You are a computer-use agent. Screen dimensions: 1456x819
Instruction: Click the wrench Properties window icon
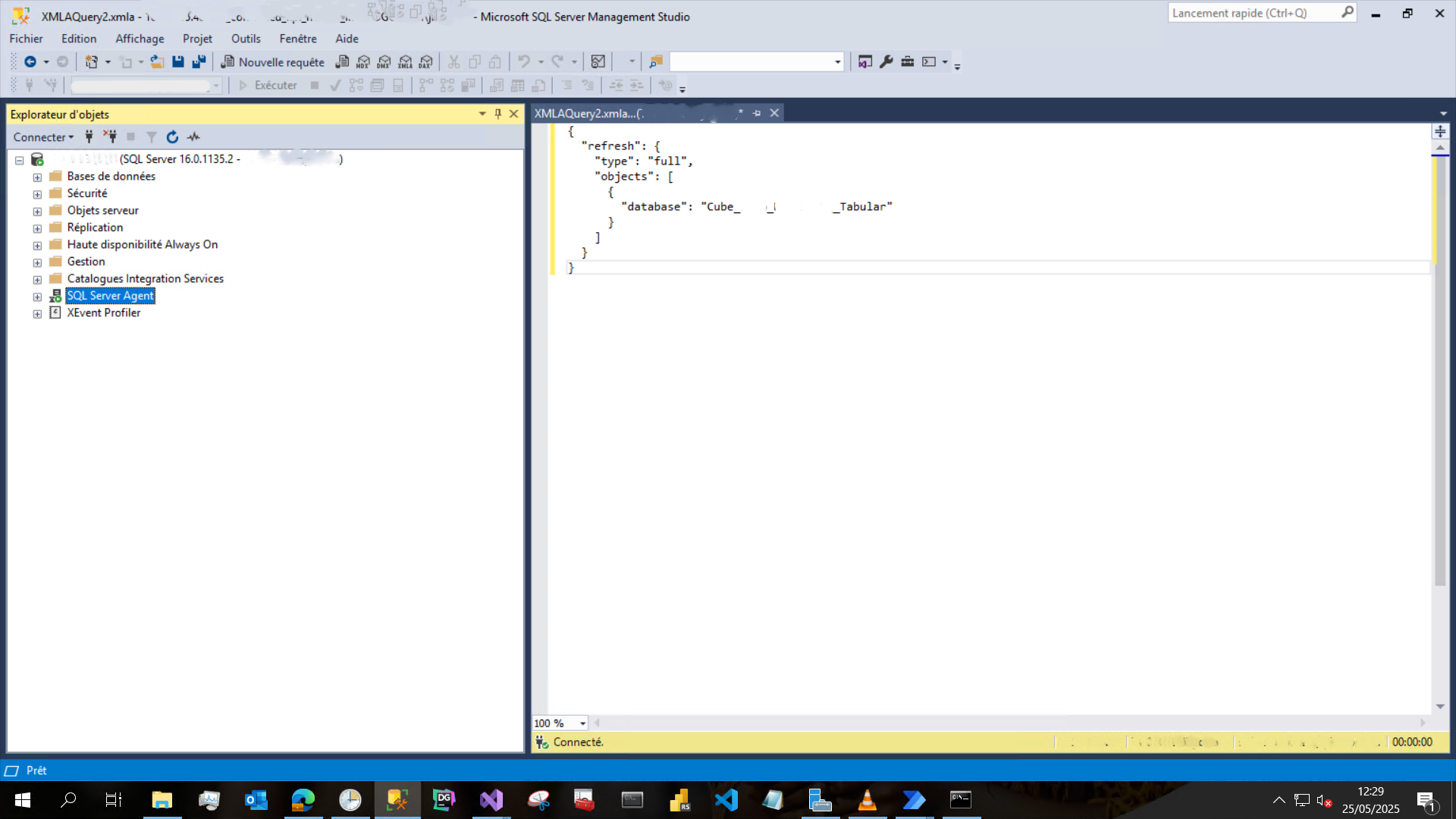(x=886, y=62)
